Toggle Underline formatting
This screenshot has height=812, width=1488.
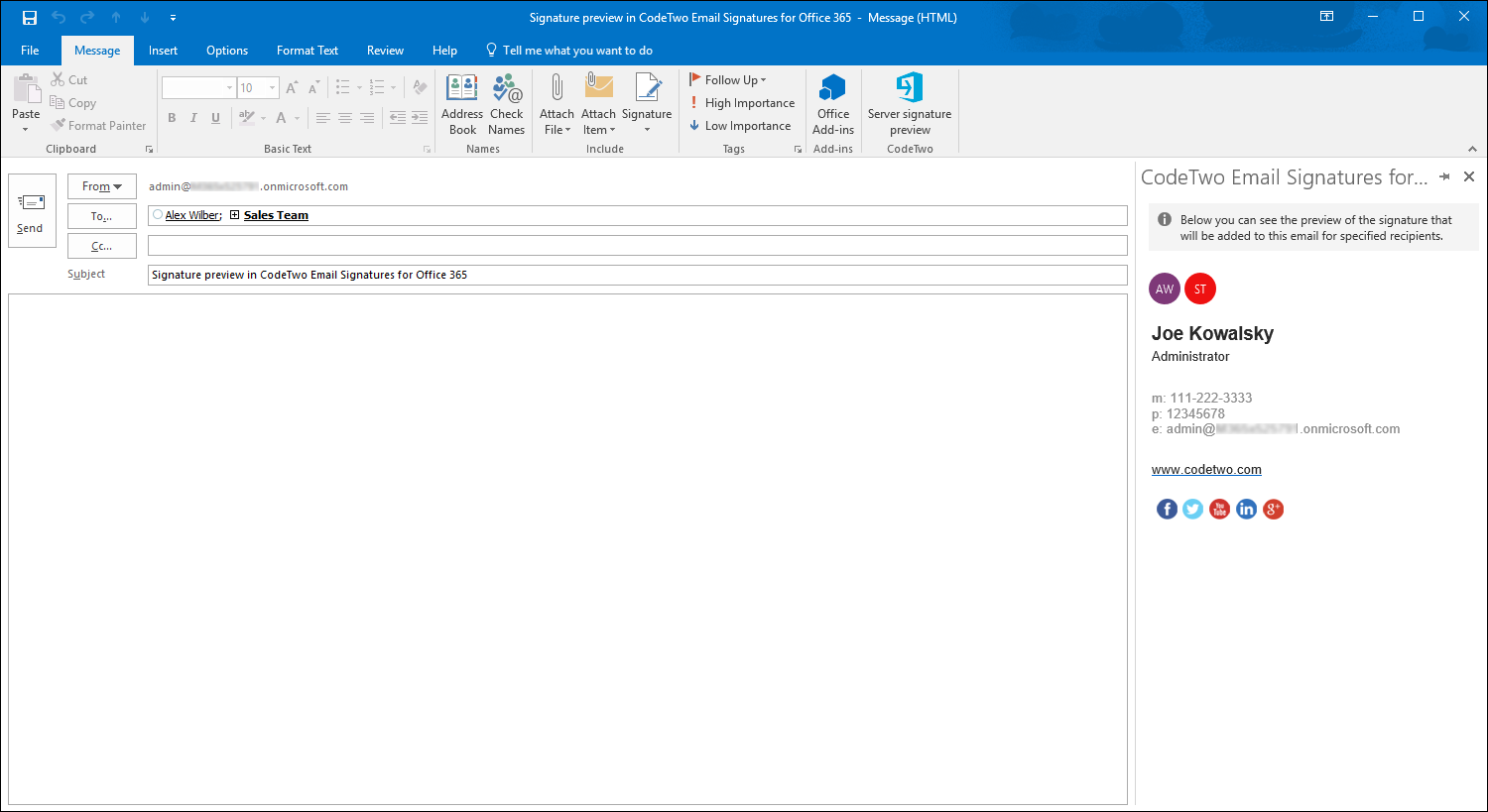215,118
